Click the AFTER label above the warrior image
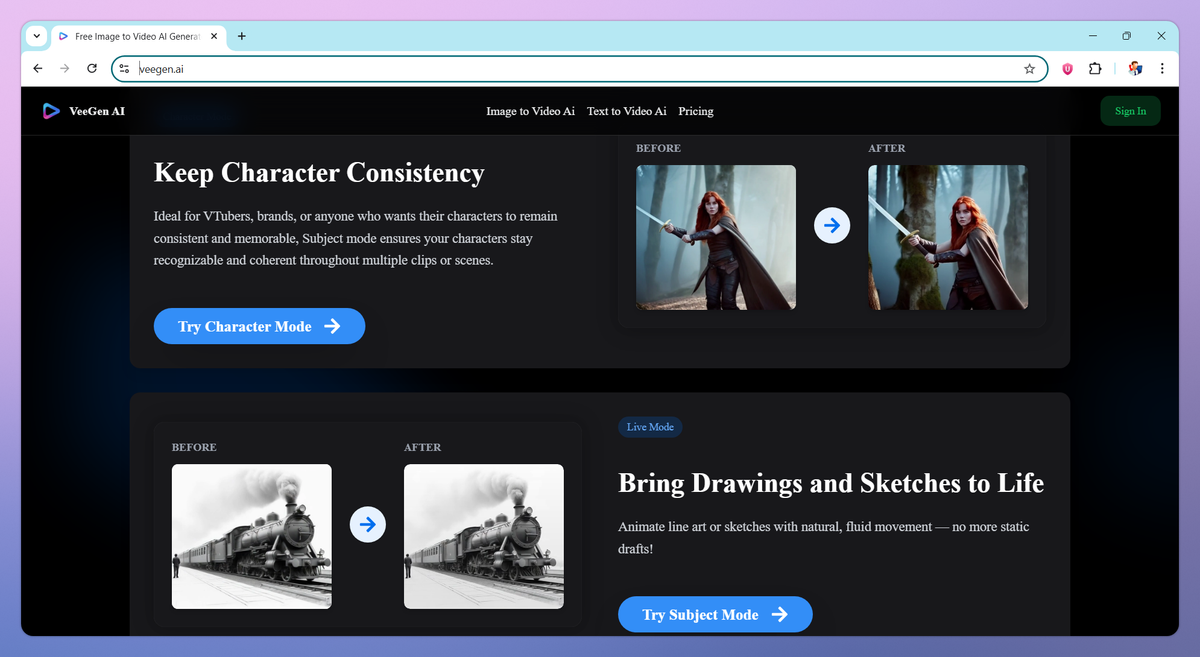1200x657 pixels. [886, 148]
